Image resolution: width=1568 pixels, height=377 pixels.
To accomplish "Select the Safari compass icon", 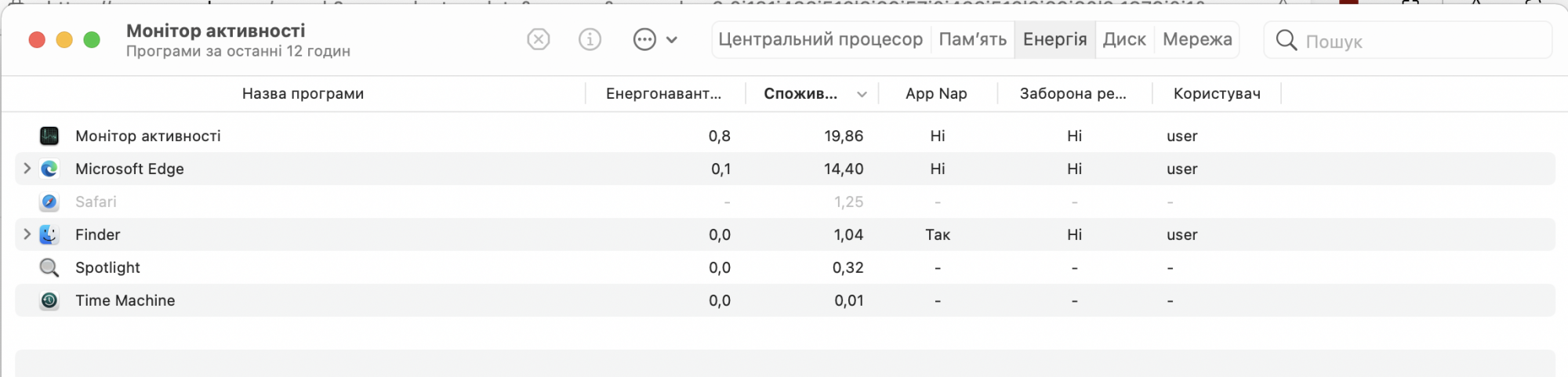I will [49, 201].
